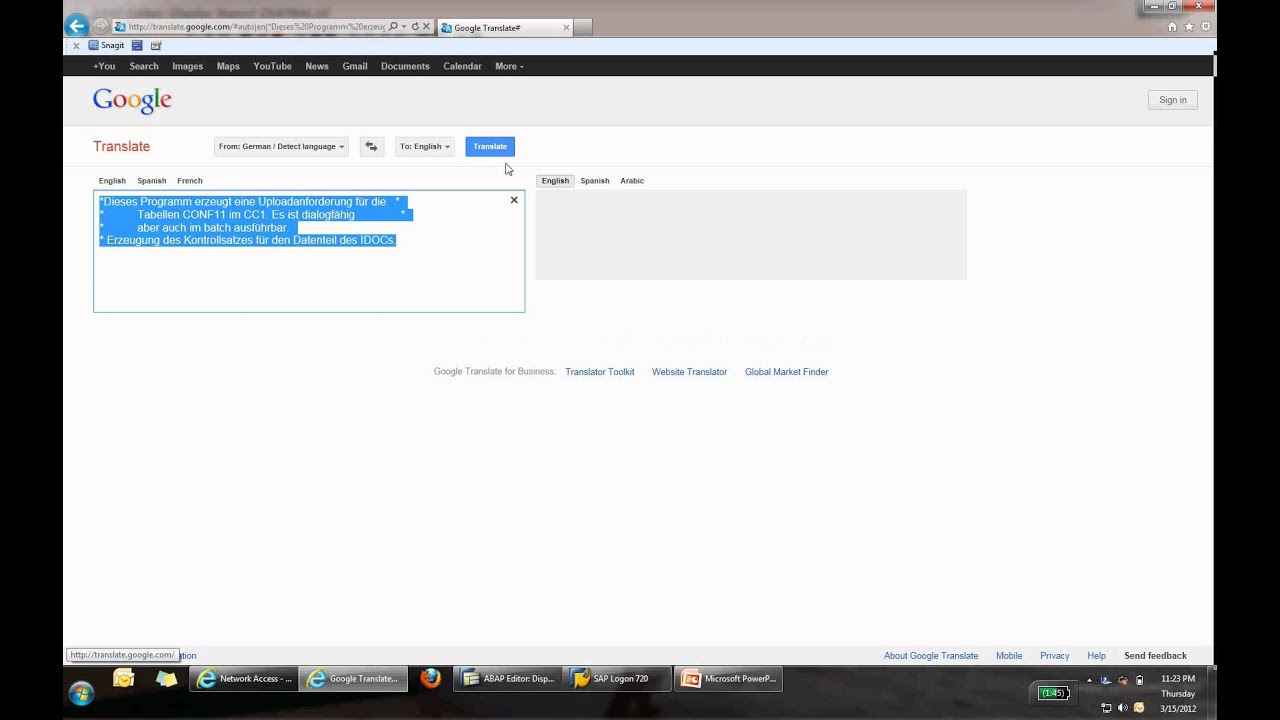This screenshot has height=720, width=1280.
Task: Open YouTube in Google bar
Action: click(272, 66)
